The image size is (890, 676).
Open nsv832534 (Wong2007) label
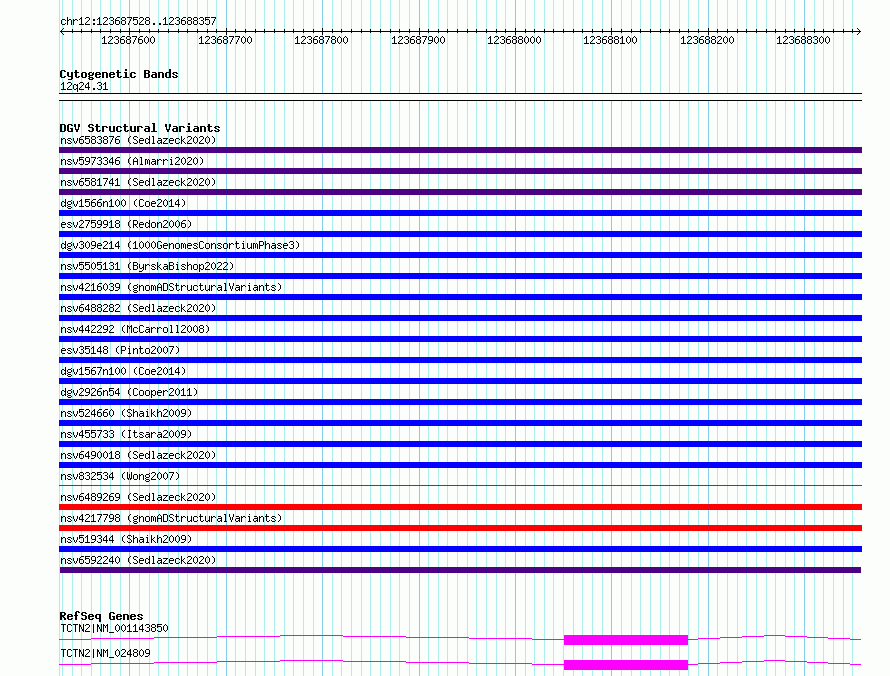tap(120, 476)
